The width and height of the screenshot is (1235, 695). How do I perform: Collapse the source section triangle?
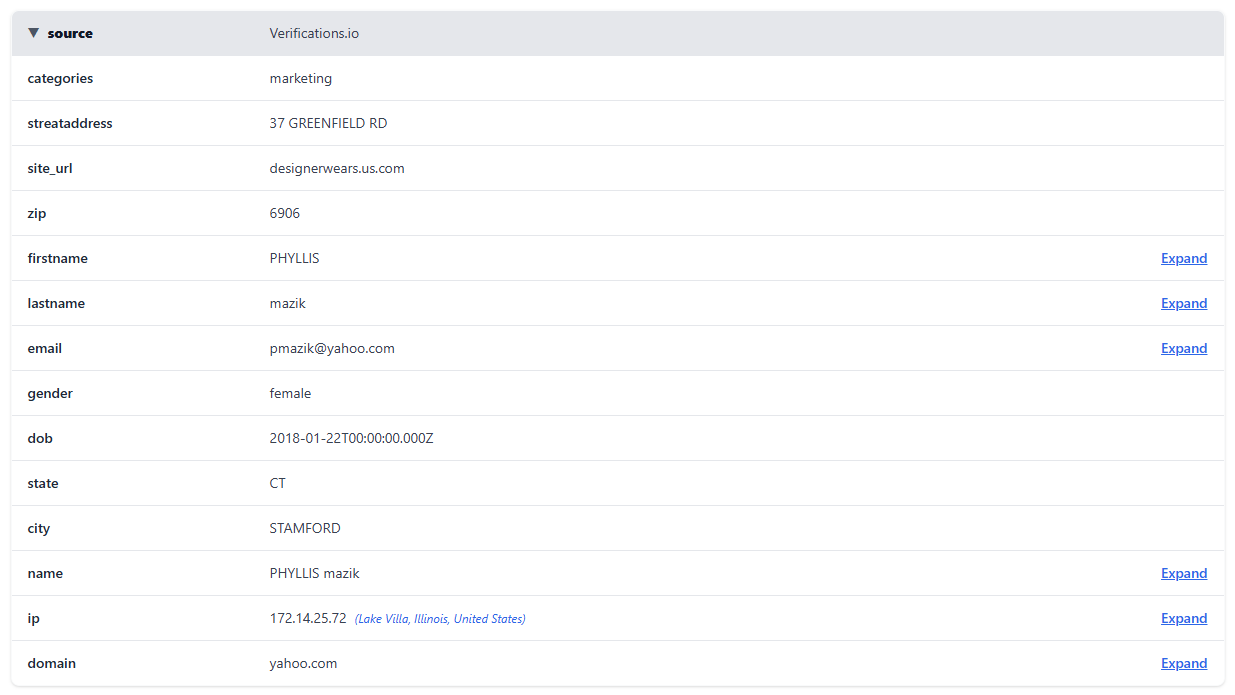tap(34, 33)
